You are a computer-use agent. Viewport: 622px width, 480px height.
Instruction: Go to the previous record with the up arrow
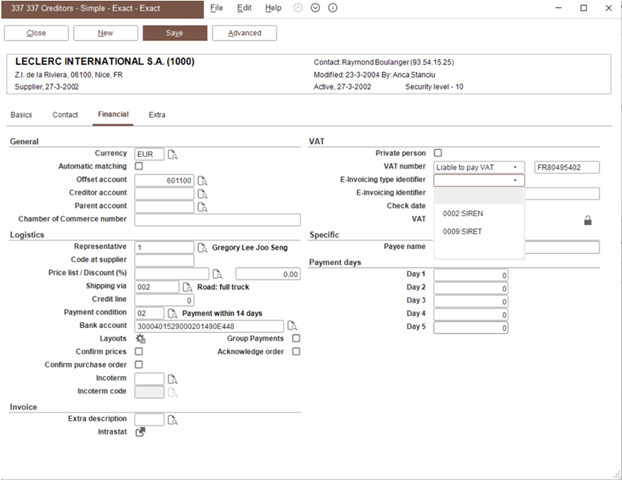[298, 8]
